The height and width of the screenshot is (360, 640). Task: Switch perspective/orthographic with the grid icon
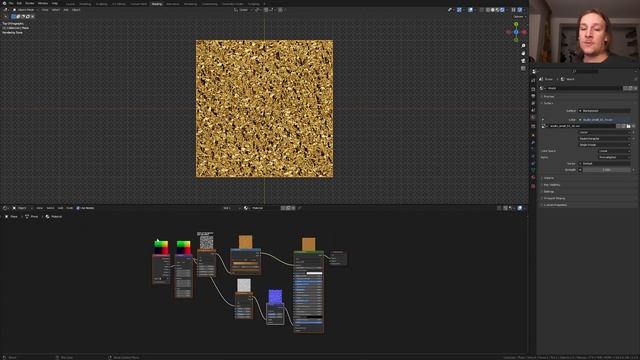point(523,68)
